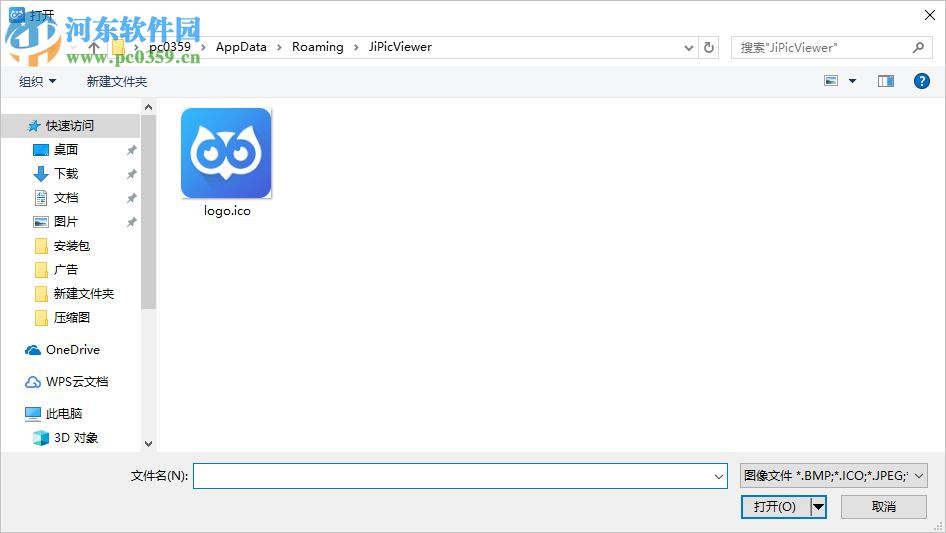Click JiPicViewer in the breadcrumb path
The image size is (946, 533).
coord(400,47)
